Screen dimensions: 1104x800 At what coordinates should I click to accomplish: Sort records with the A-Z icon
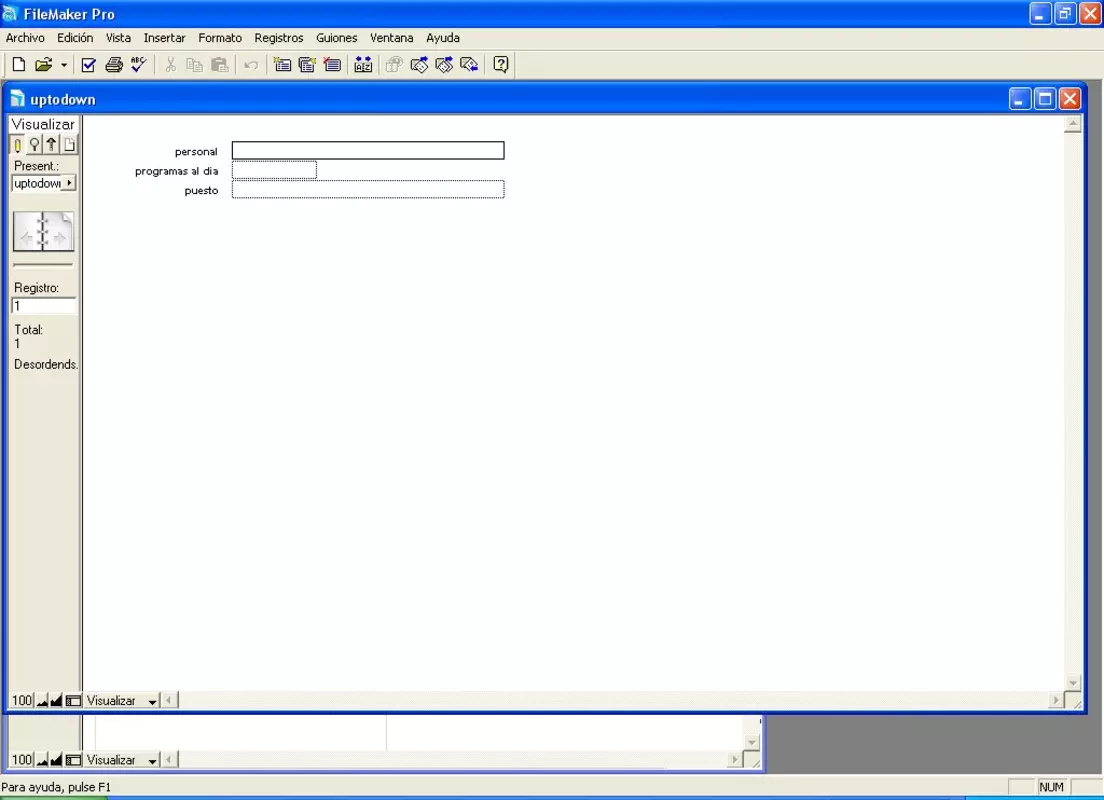(363, 65)
